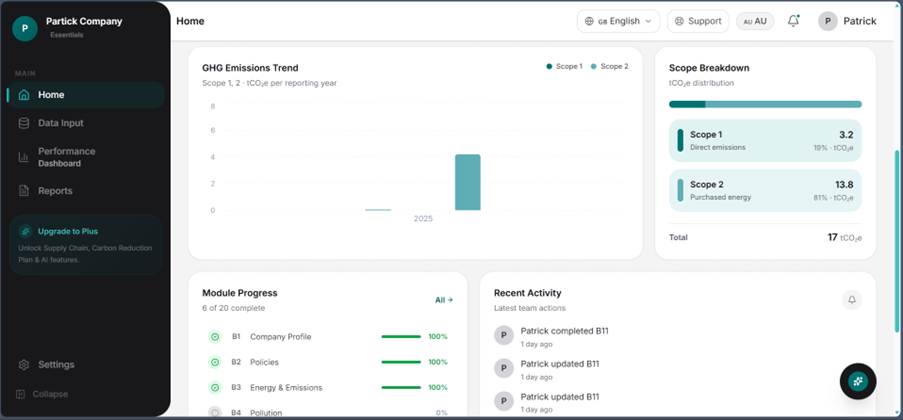The image size is (903, 420).
Task: Click the B3 Energy & Emissions check icon
Action: 215,387
